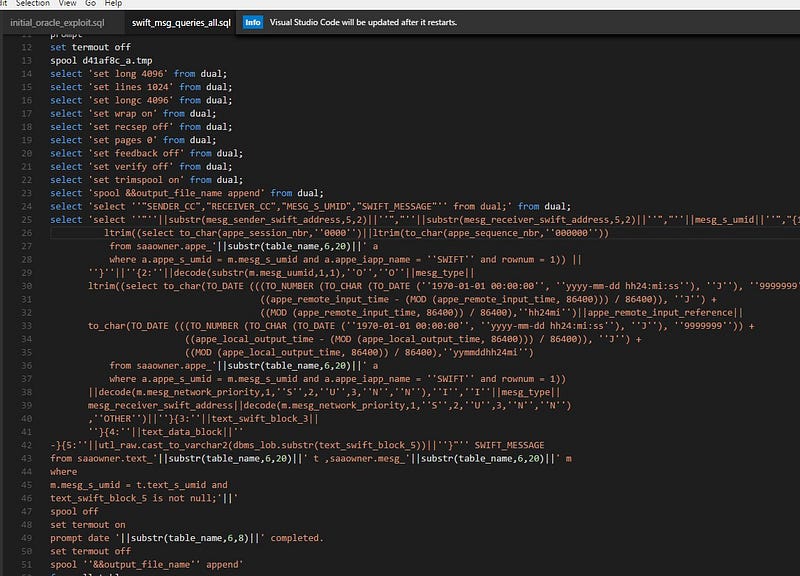This screenshot has height=576, width=800.
Task: Click "from saaowner.appe_" on line 27
Action: click(x=161, y=246)
